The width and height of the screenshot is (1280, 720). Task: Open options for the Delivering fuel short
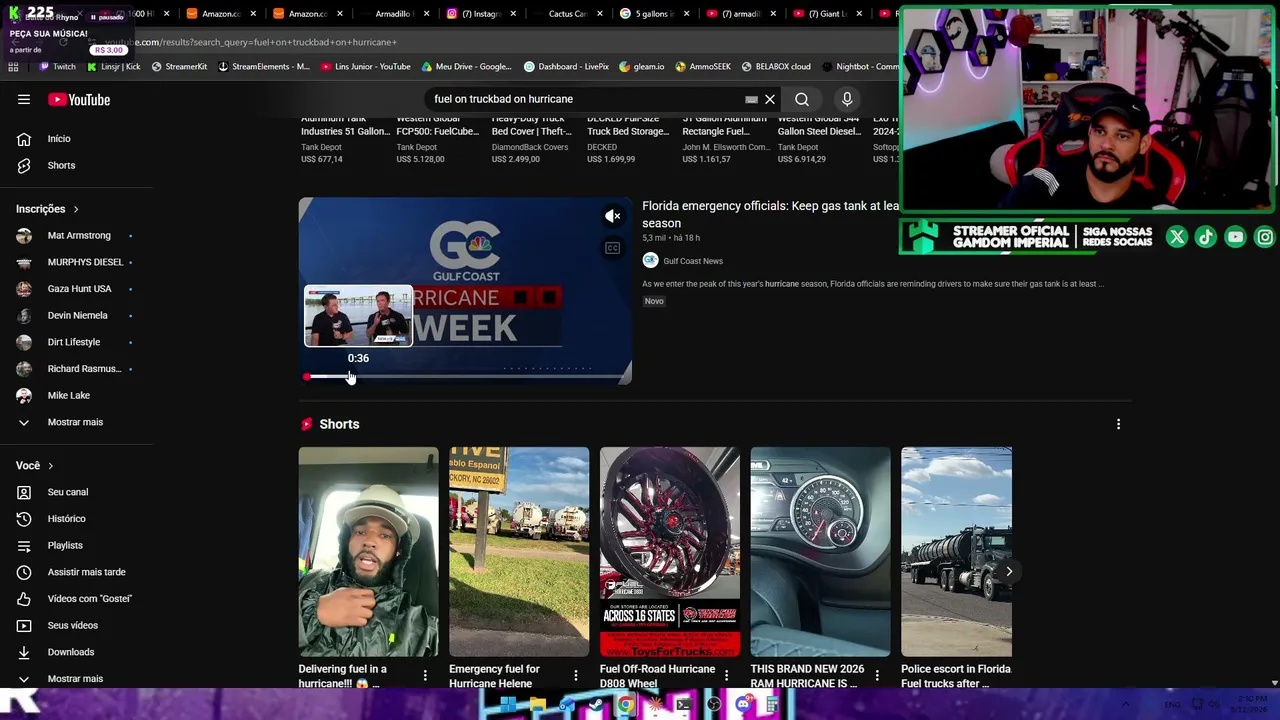click(x=425, y=676)
